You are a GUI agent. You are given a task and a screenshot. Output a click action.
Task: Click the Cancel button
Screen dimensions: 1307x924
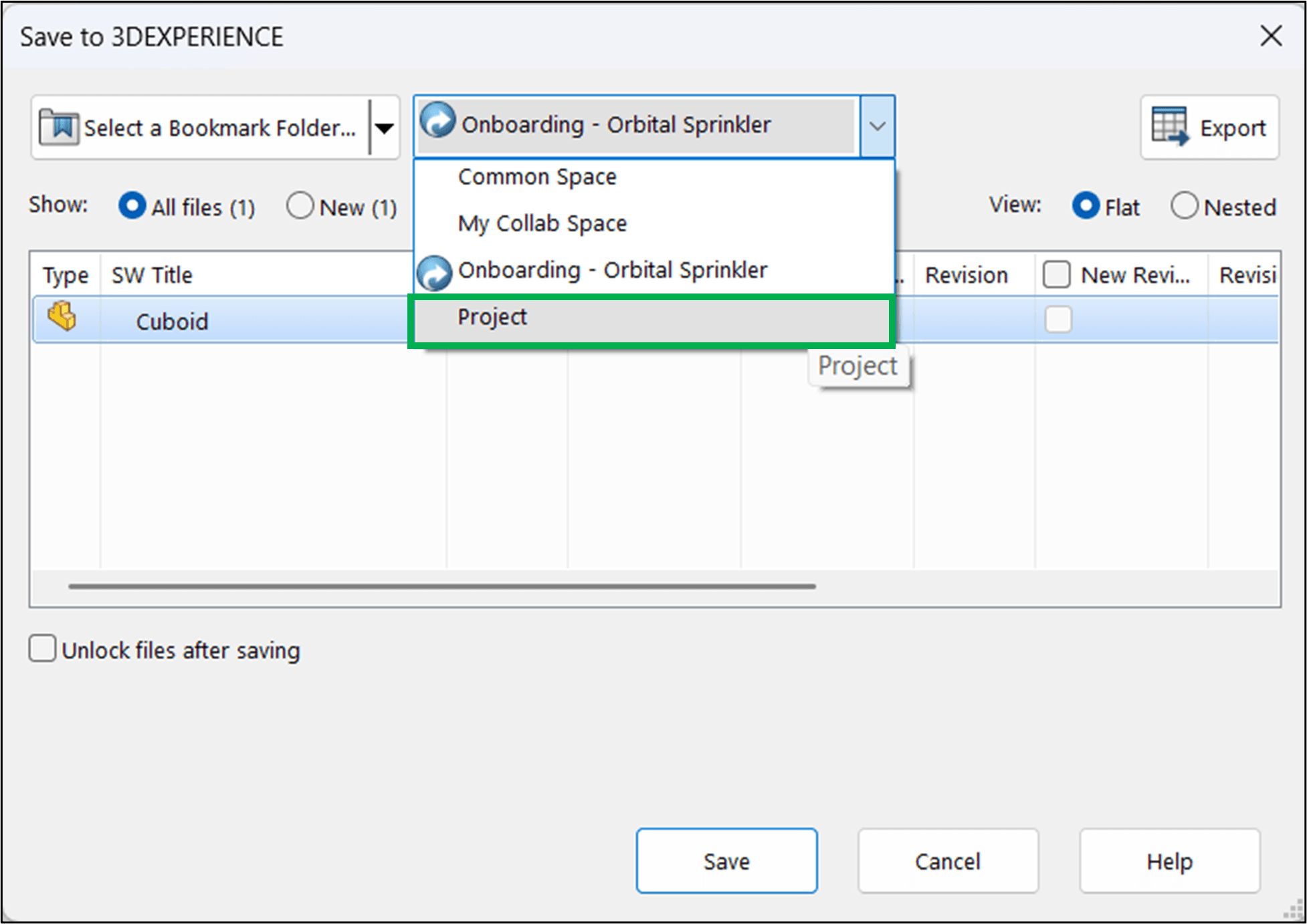(x=947, y=860)
